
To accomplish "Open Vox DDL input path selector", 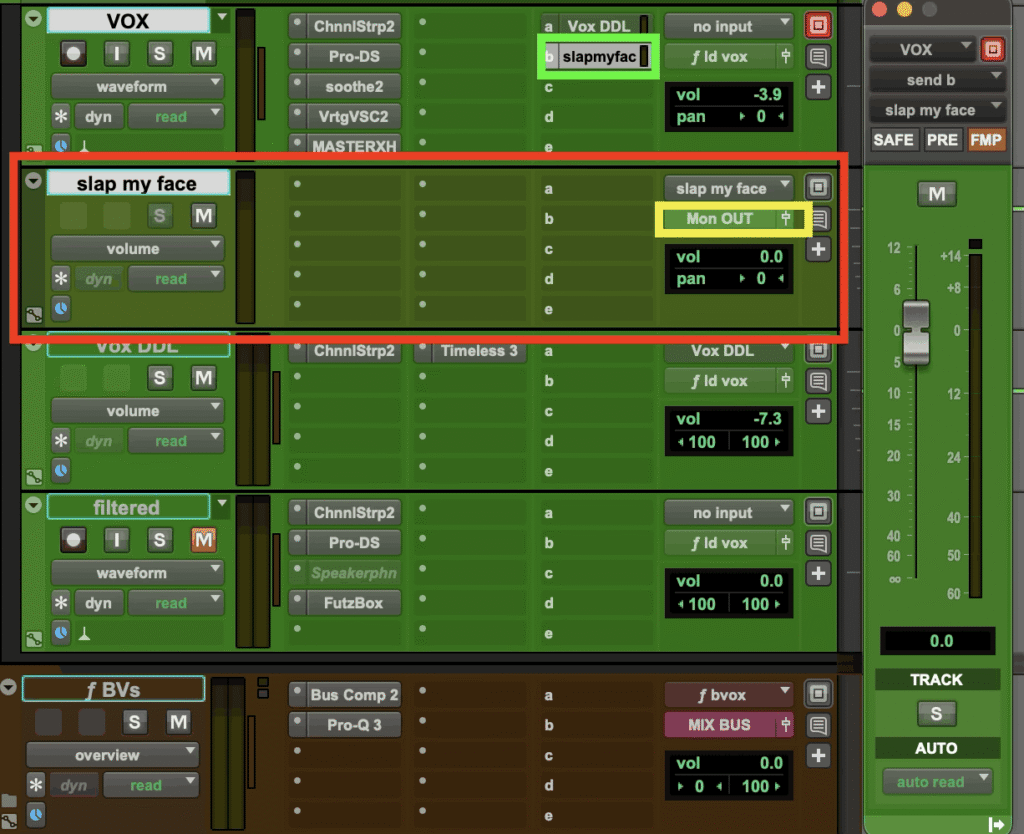I will (x=729, y=351).
